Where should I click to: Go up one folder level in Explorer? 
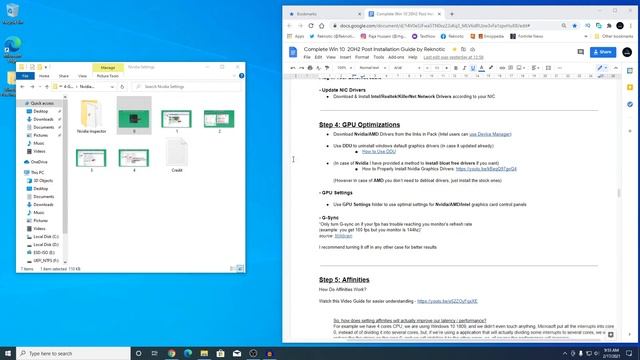point(47,87)
